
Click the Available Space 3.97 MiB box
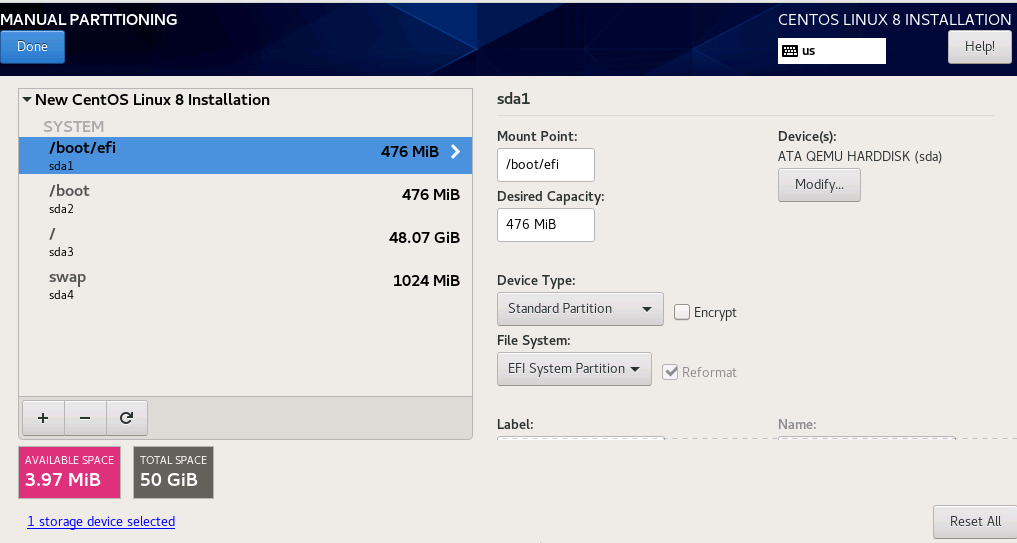click(x=69, y=472)
